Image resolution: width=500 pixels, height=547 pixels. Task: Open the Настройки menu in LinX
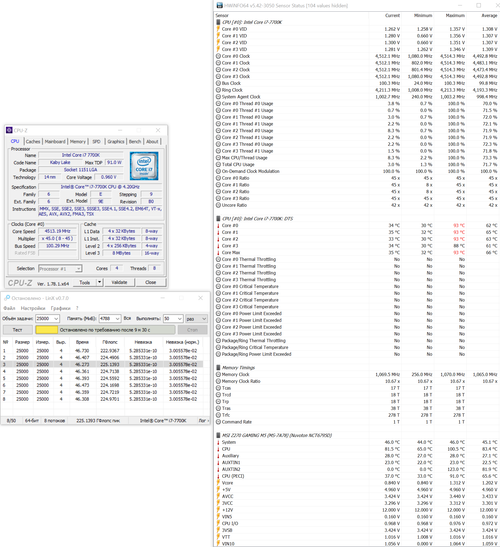pyautogui.click(x=33, y=308)
